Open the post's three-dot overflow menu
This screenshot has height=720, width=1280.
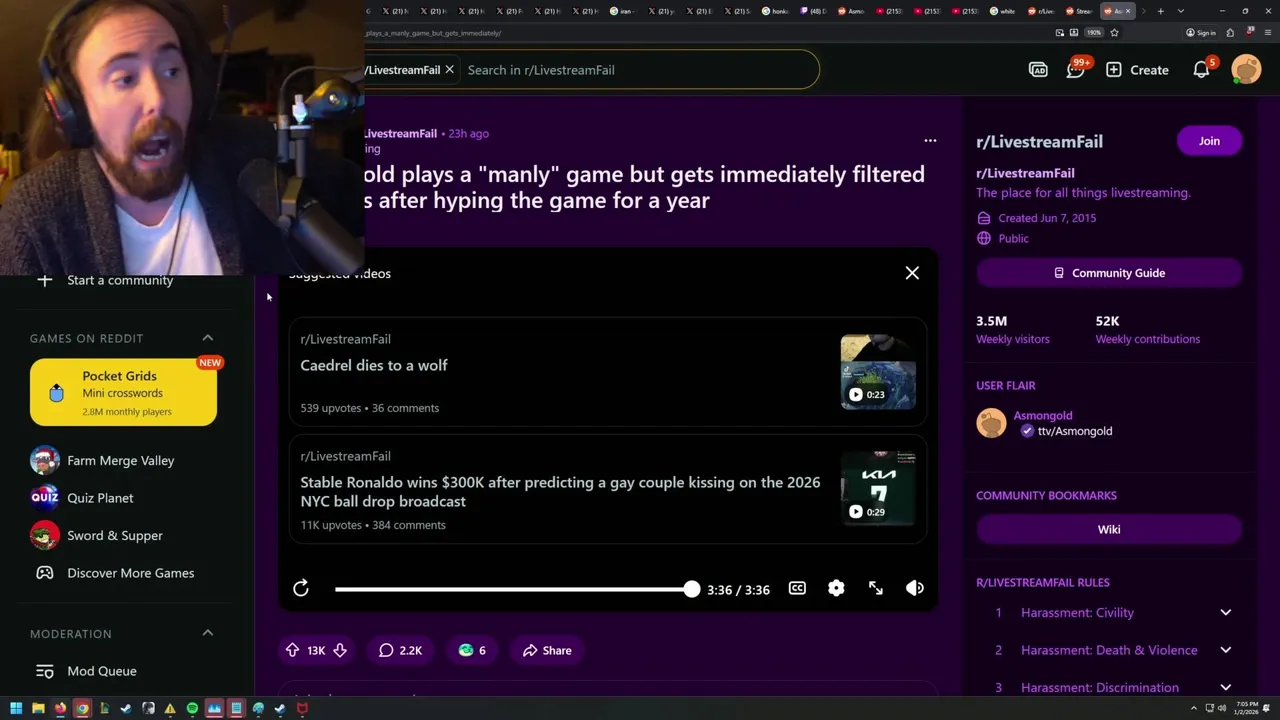[930, 141]
